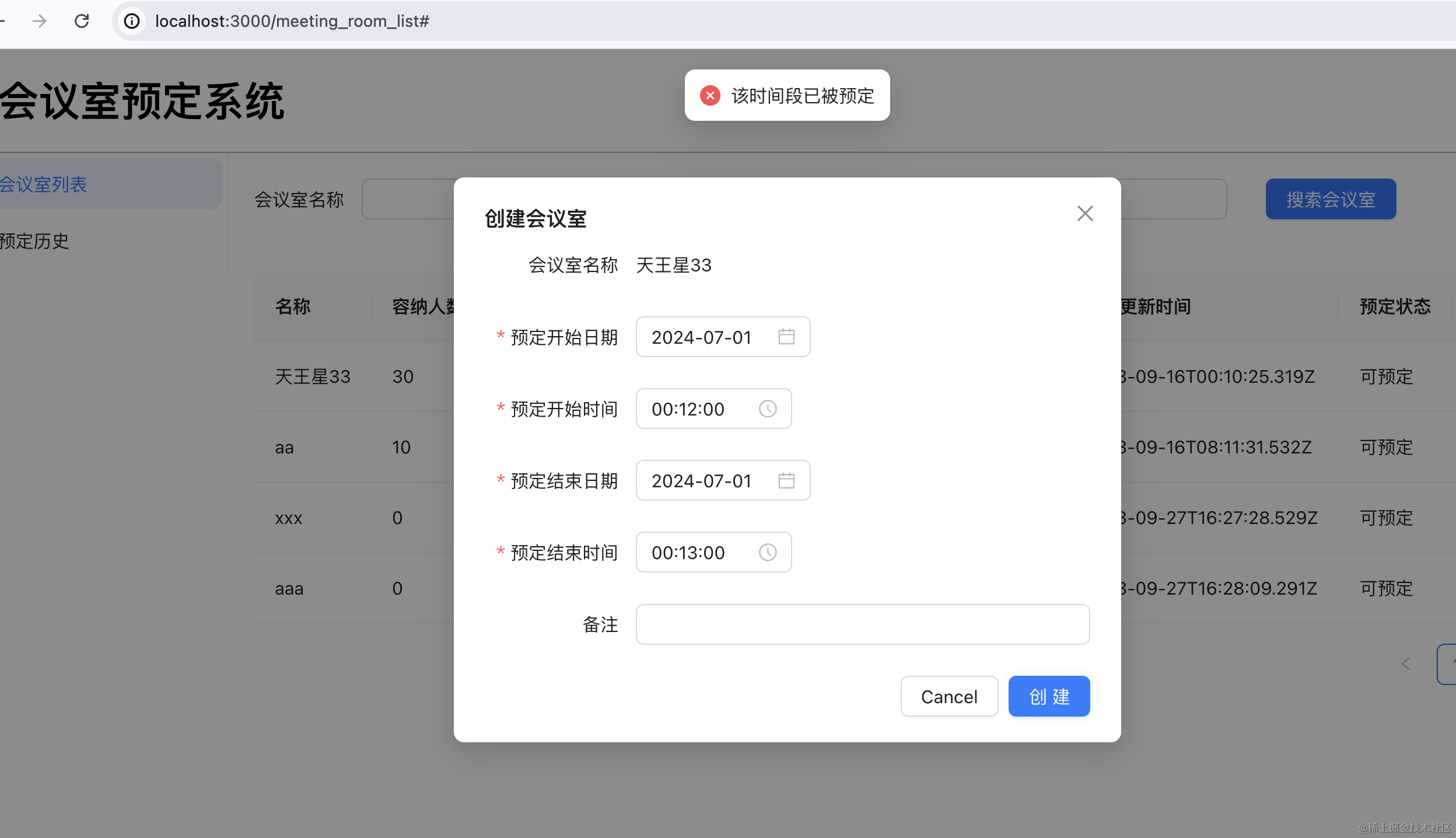
Task: Open site information icon in address bar
Action: [132, 21]
